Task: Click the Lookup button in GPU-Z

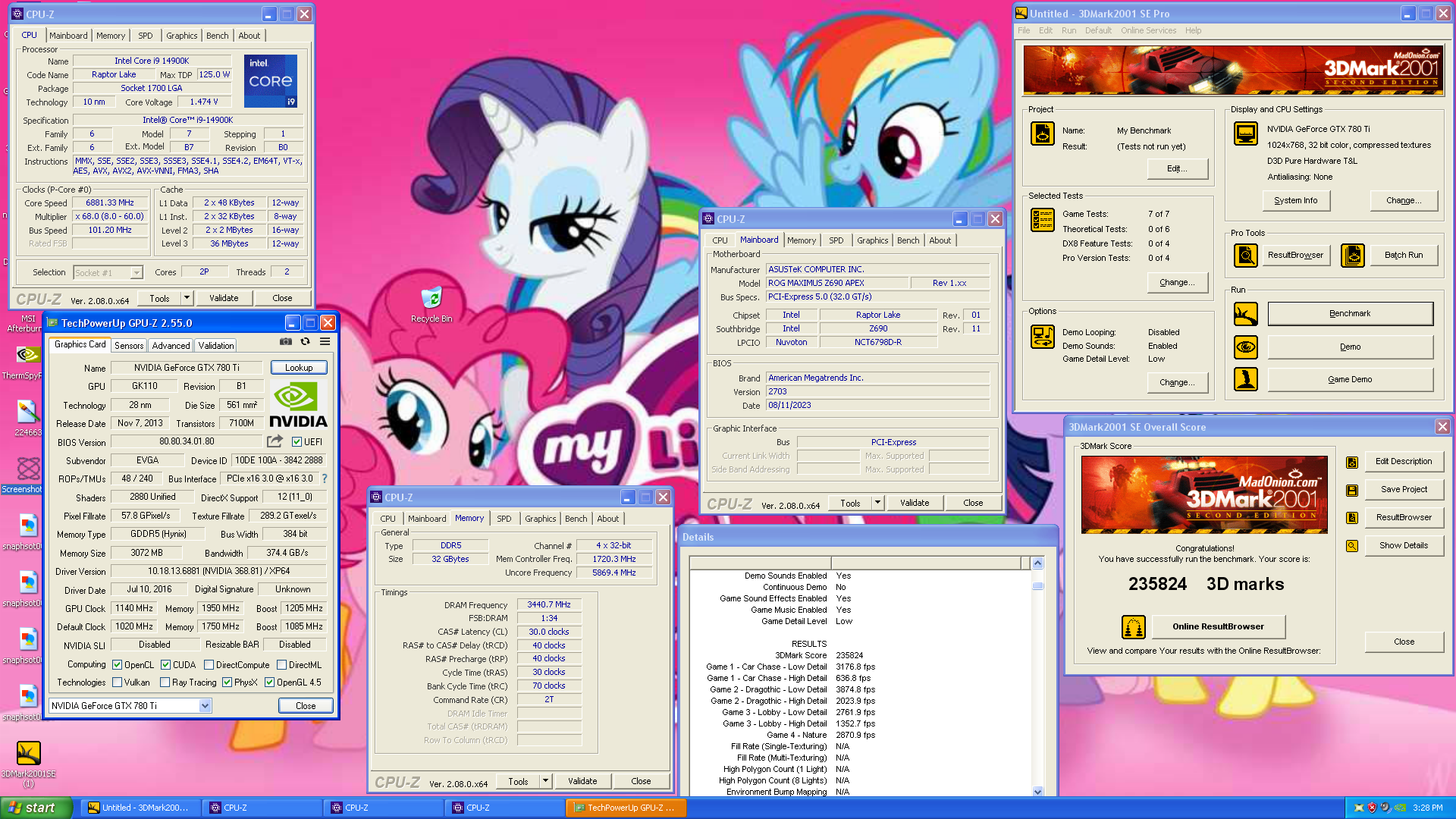Action: coord(299,368)
